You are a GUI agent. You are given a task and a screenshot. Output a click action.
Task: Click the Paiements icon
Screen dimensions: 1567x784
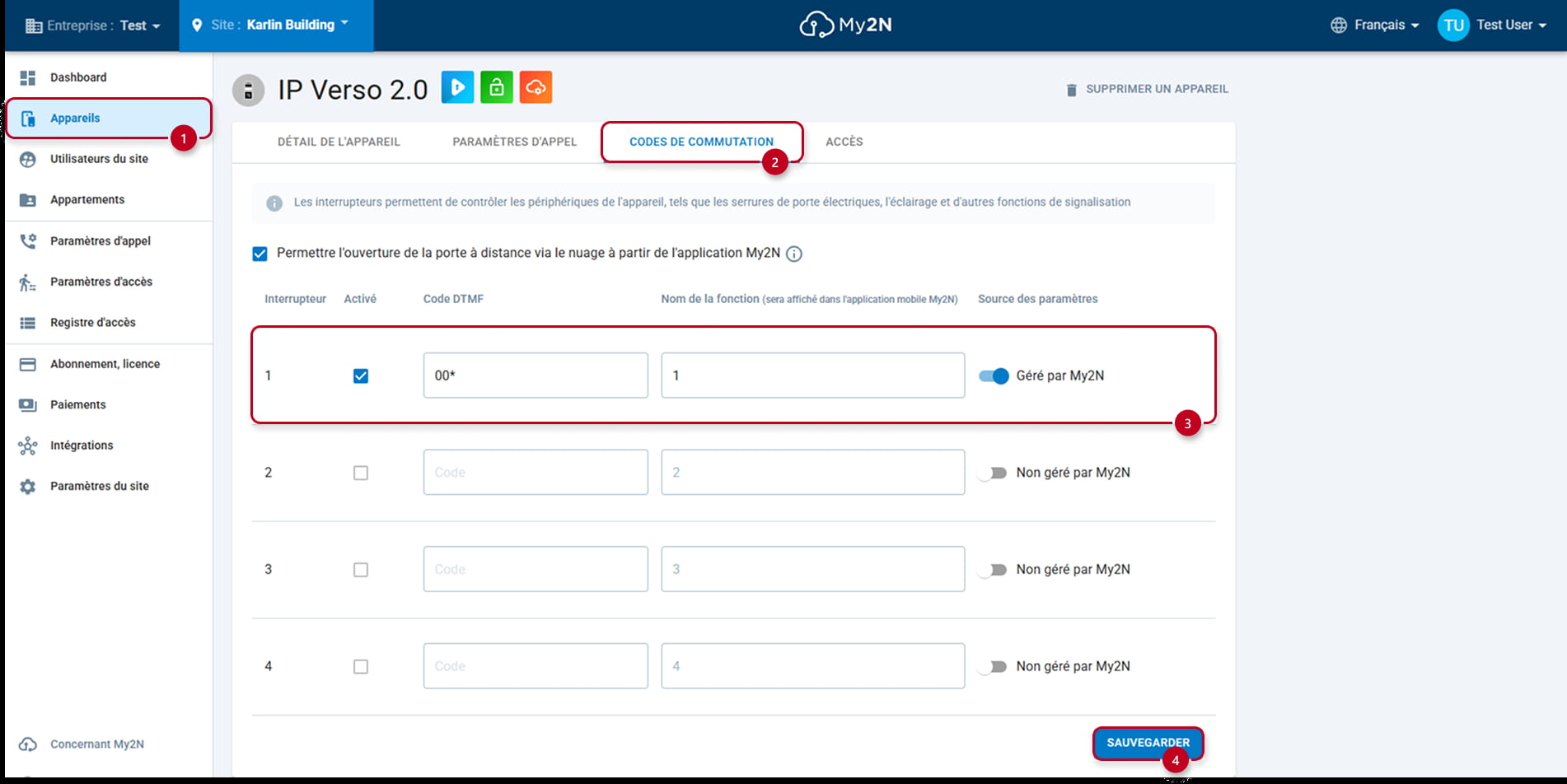coord(28,405)
